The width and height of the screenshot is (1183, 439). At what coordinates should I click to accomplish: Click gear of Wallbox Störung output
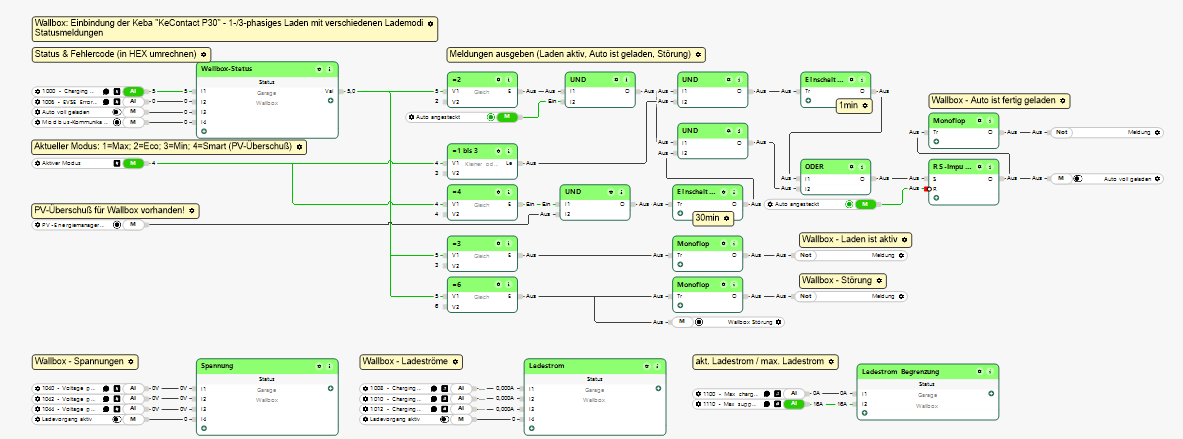coord(779,321)
